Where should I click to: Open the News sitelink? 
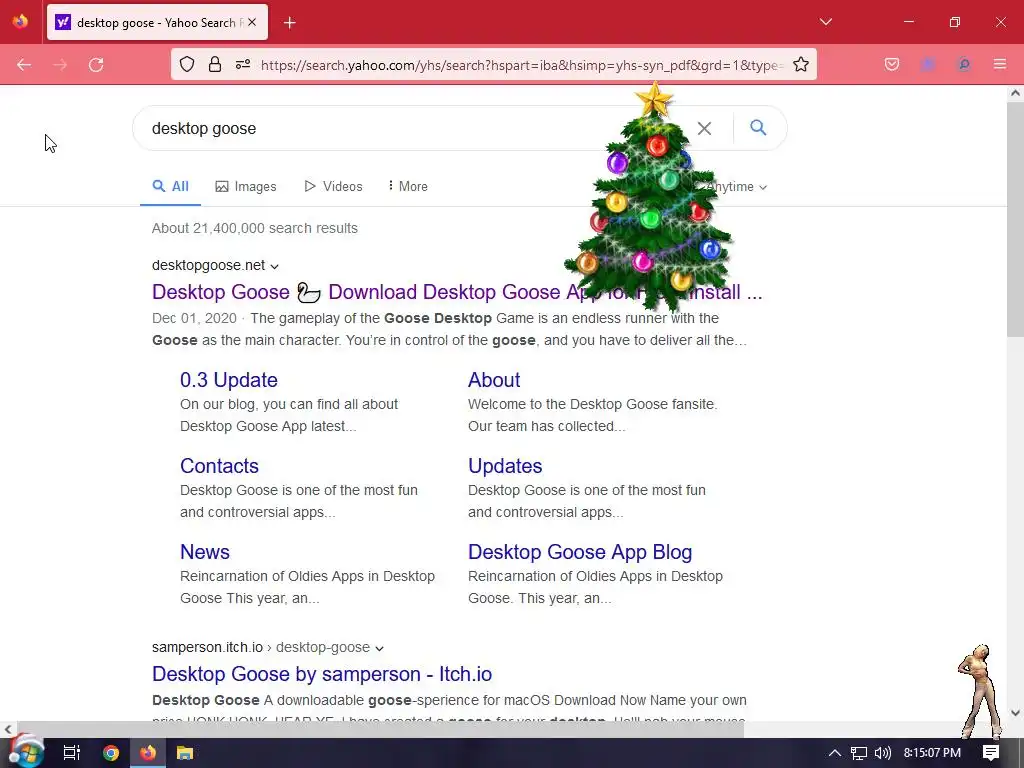pos(204,552)
